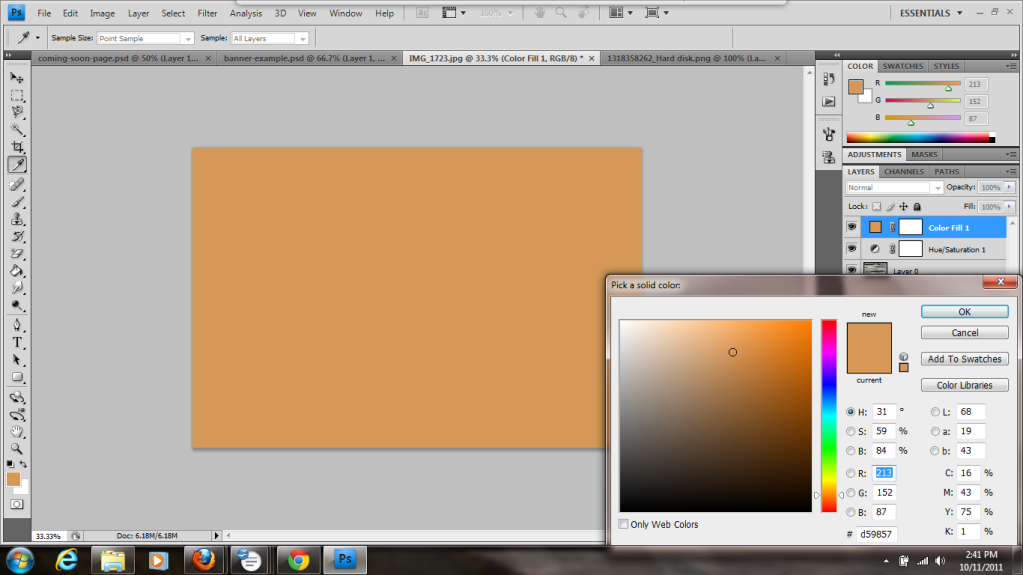Select the S saturation radio button
The image size is (1023, 575).
coord(850,431)
